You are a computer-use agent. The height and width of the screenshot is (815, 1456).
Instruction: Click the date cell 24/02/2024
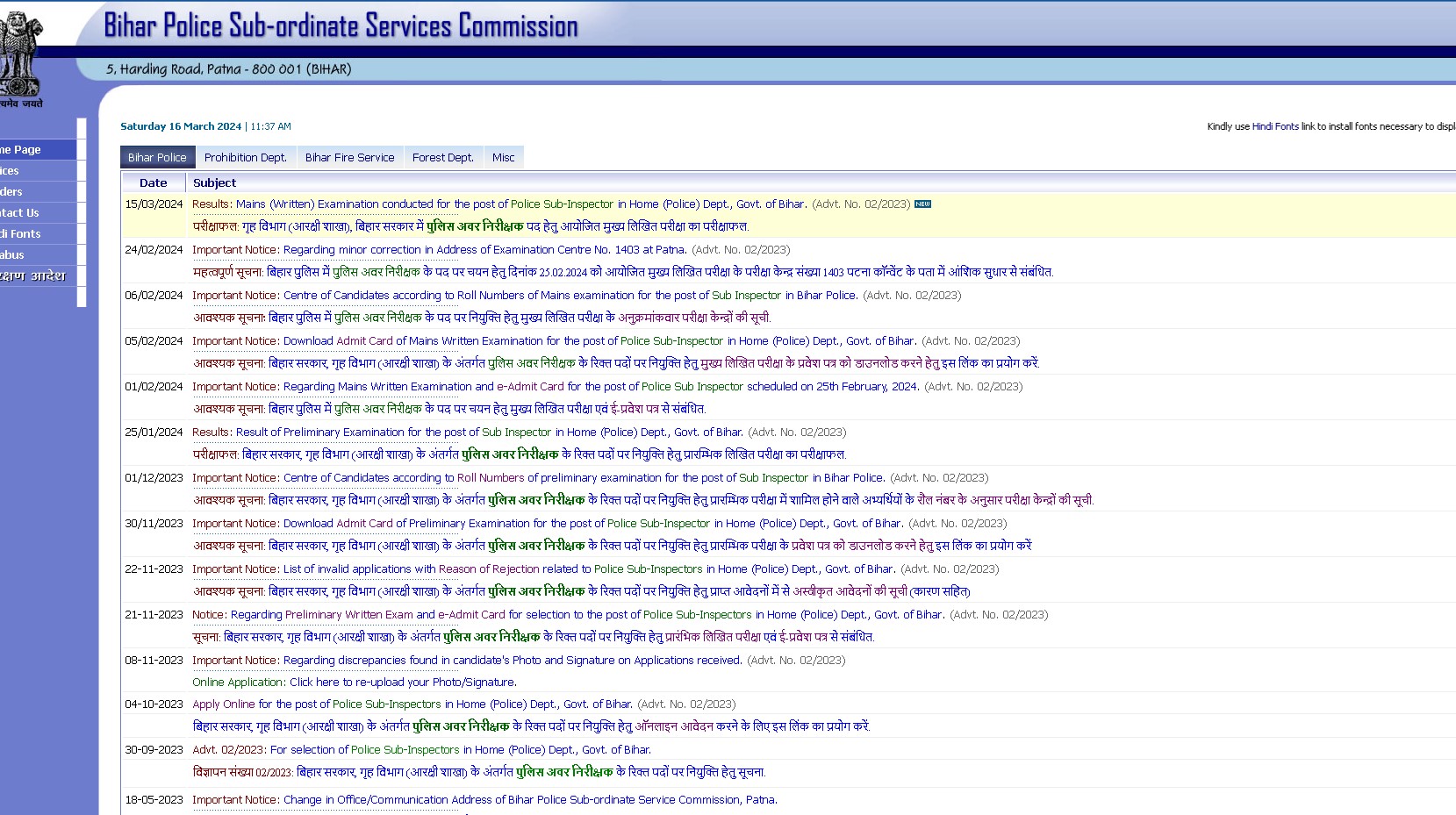[154, 249]
